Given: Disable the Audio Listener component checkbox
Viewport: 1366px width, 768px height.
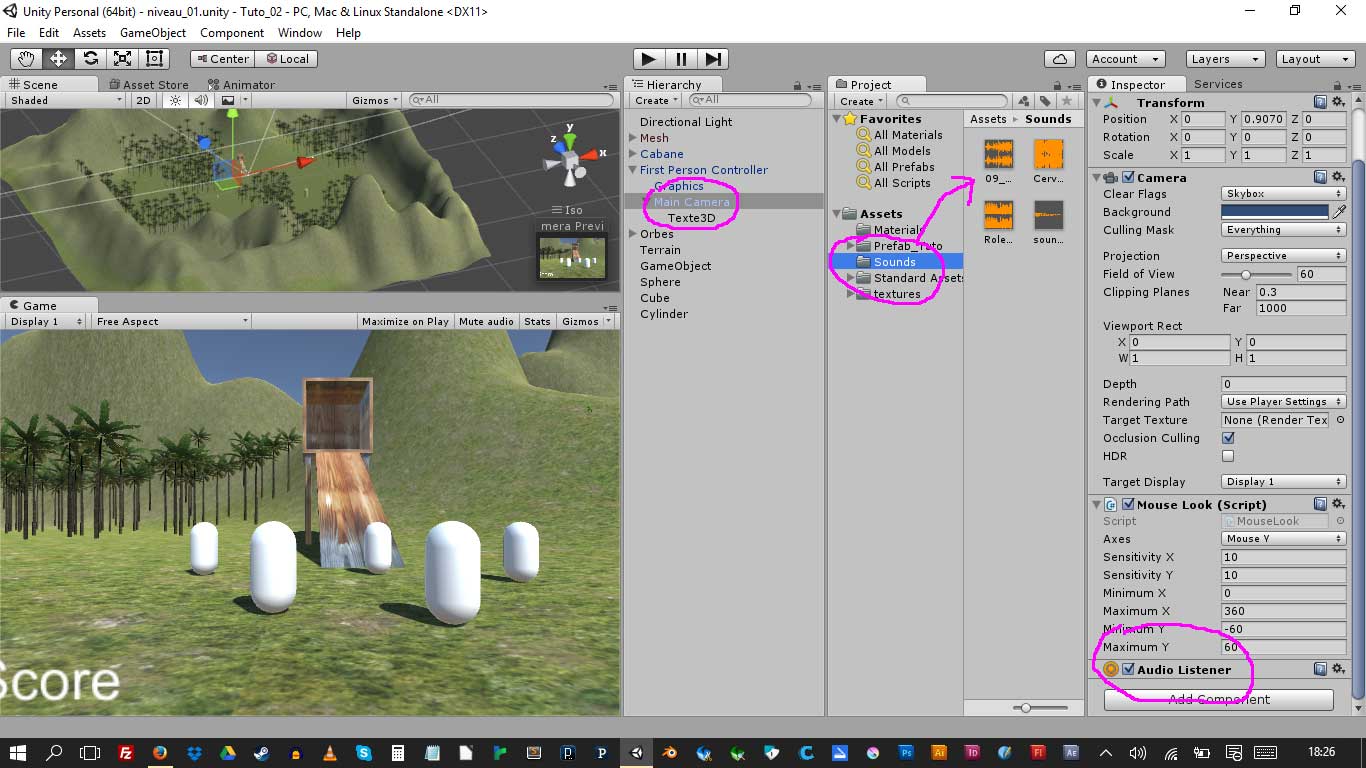Looking at the screenshot, I should (1129, 670).
